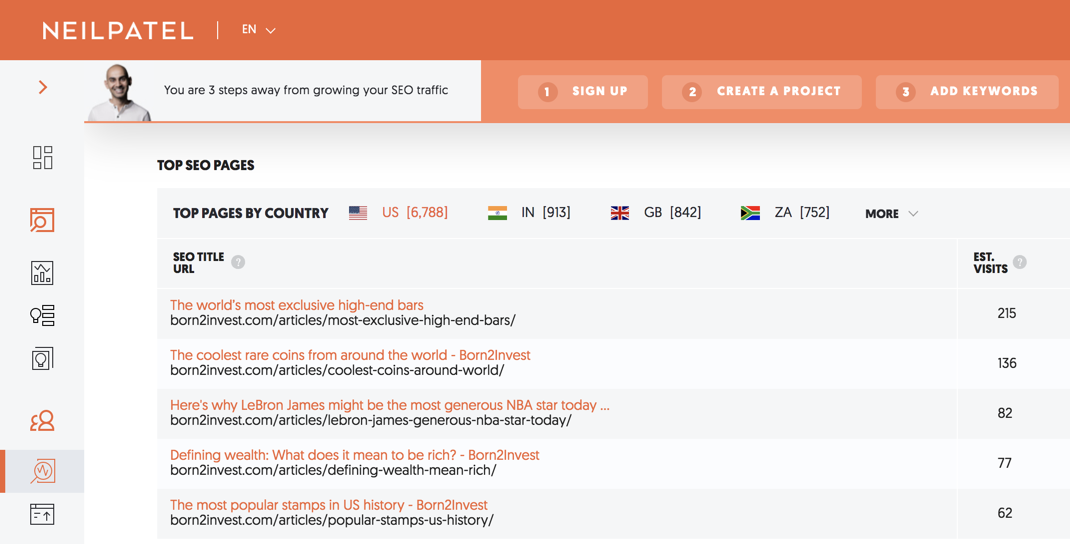Viewport: 1070px width, 544px height.
Task: Click the lebron-james-generous-nba-star-today URL text
Action: [371, 420]
